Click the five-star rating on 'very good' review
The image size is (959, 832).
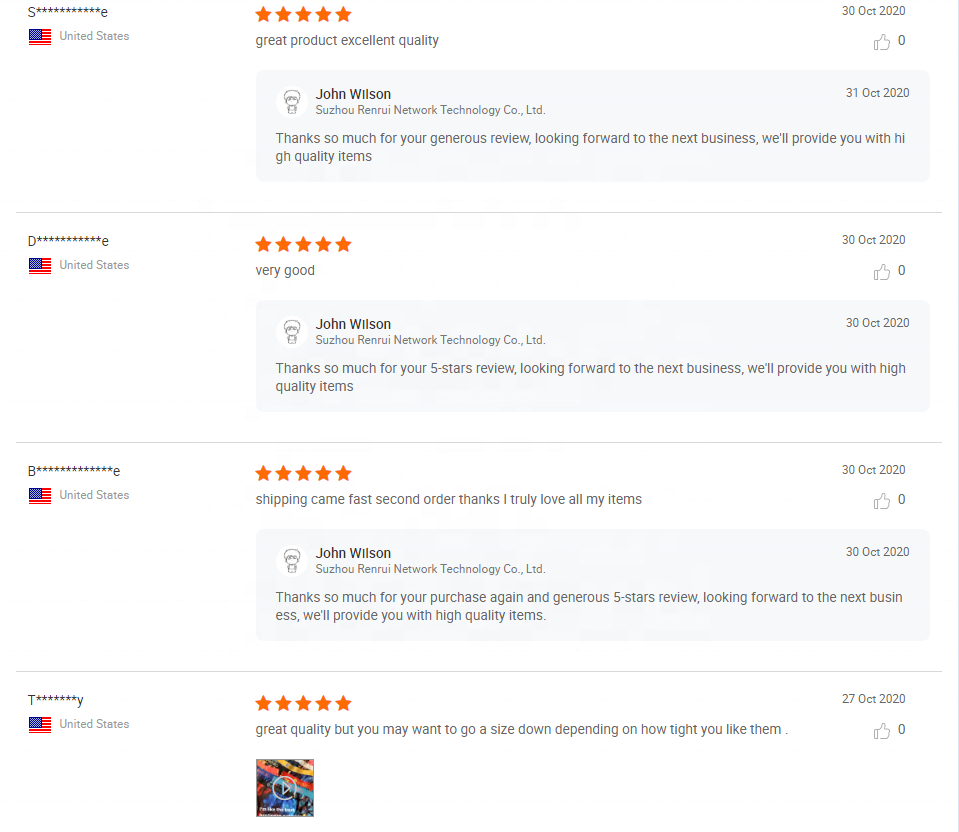click(x=304, y=244)
